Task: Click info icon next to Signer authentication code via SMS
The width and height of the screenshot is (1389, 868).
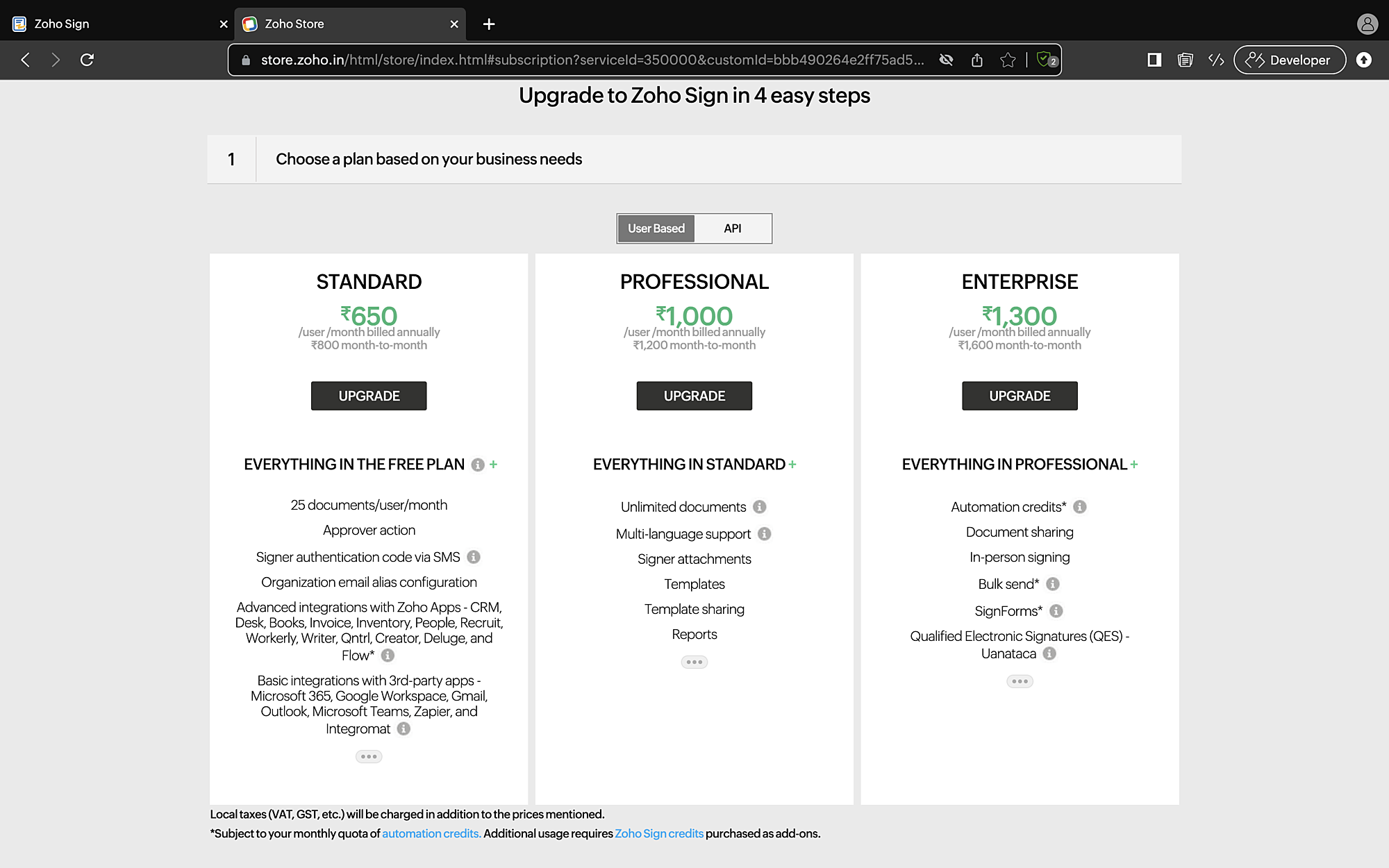Action: [474, 557]
